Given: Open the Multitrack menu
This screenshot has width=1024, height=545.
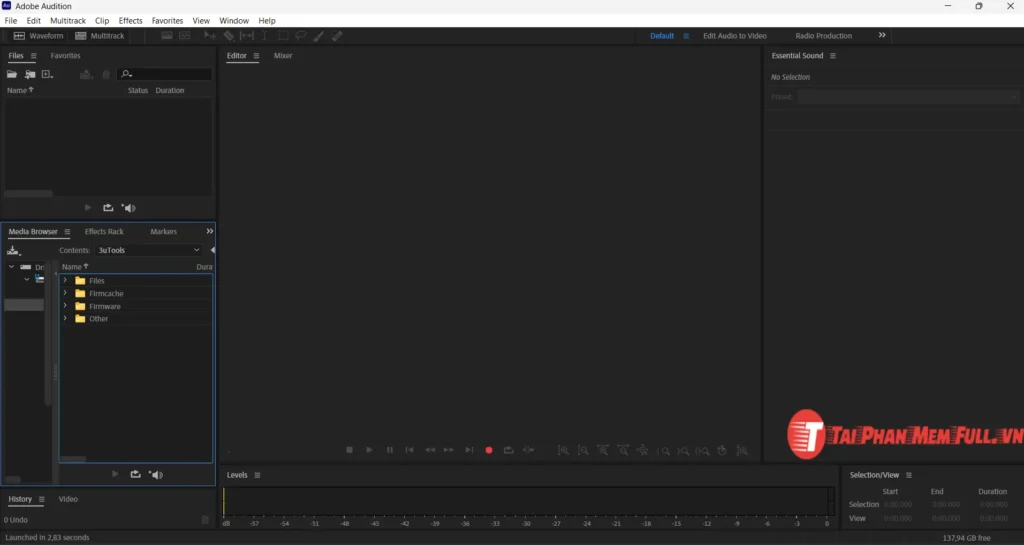Looking at the screenshot, I should [68, 21].
